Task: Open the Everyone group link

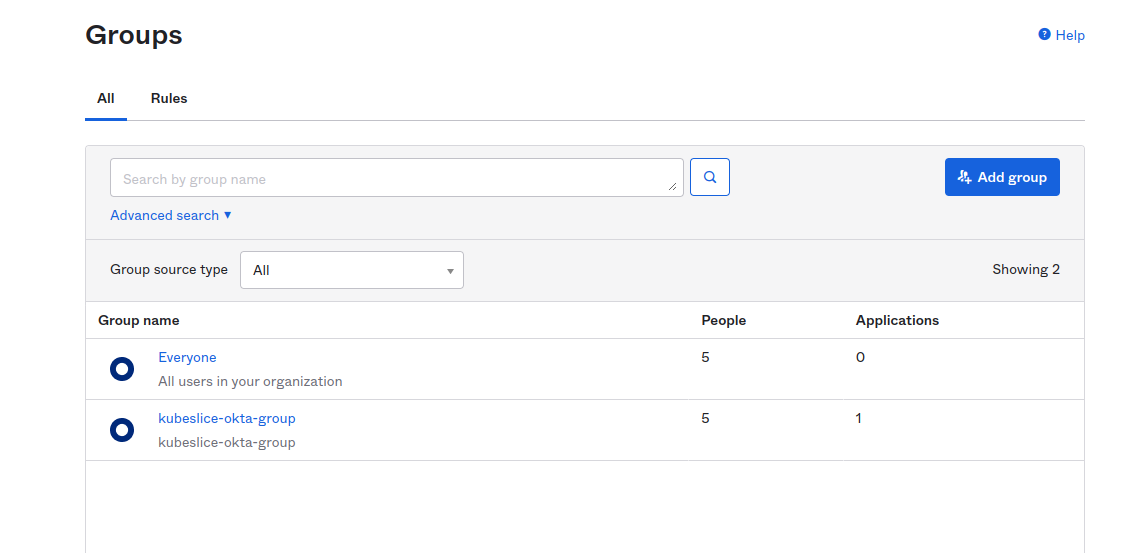Action: click(x=187, y=357)
